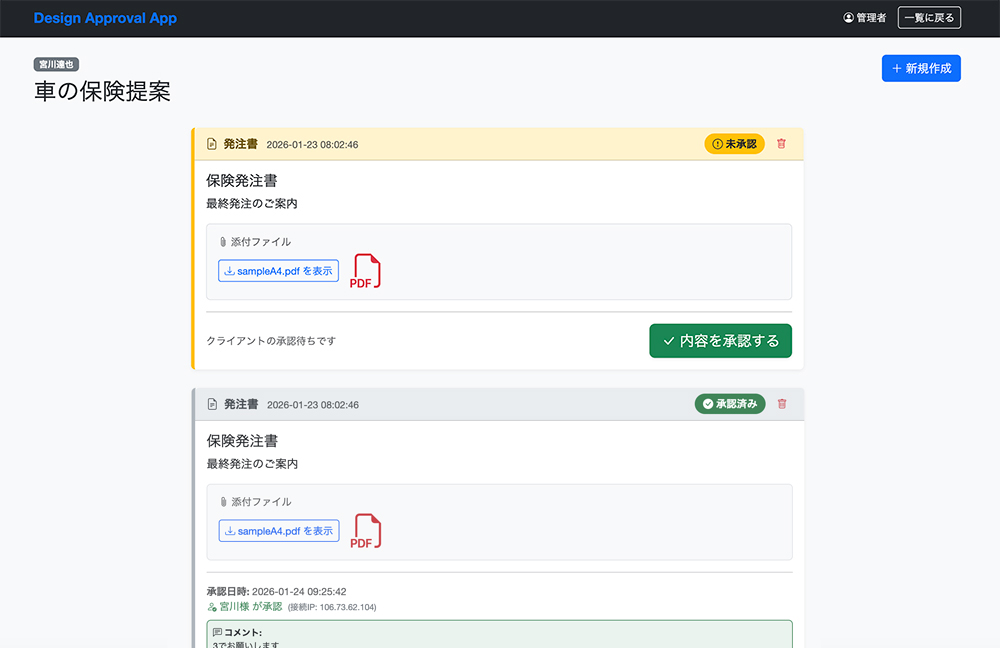Select the 承認済み status badge

coord(728,404)
